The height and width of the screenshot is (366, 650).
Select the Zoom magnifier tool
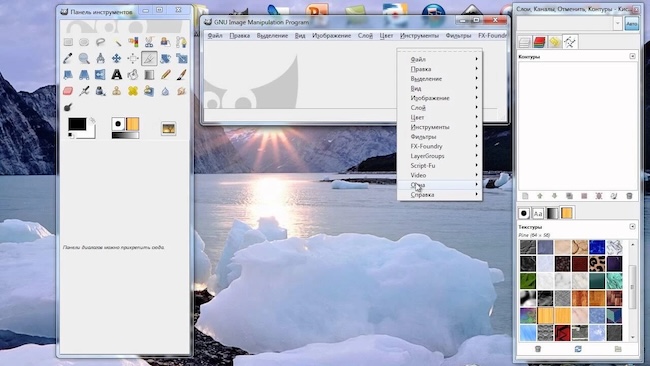tap(84, 58)
